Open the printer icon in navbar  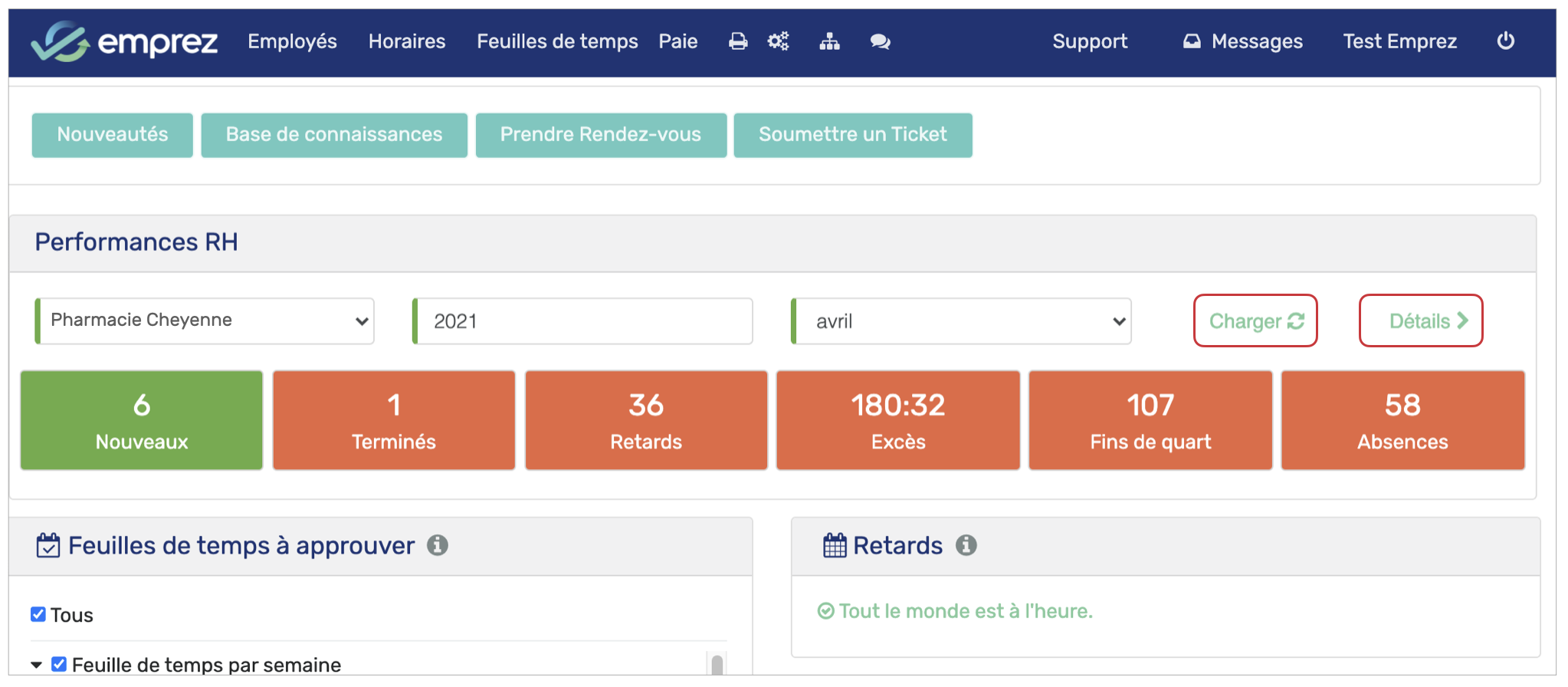(738, 41)
